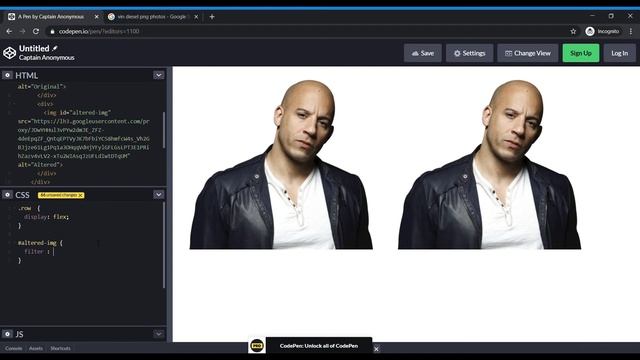The width and height of the screenshot is (640, 360).
Task: Expand HTML panel dropdown arrow
Action: [159, 75]
